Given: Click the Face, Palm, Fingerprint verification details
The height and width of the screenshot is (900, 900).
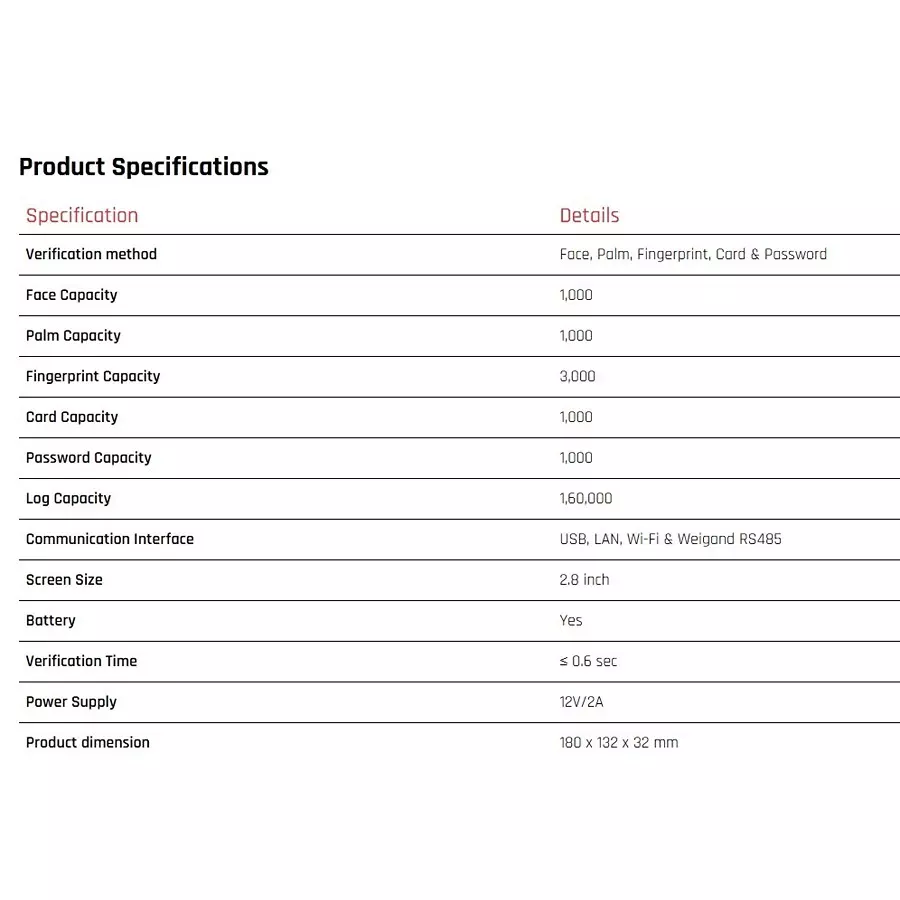Looking at the screenshot, I should [693, 254].
